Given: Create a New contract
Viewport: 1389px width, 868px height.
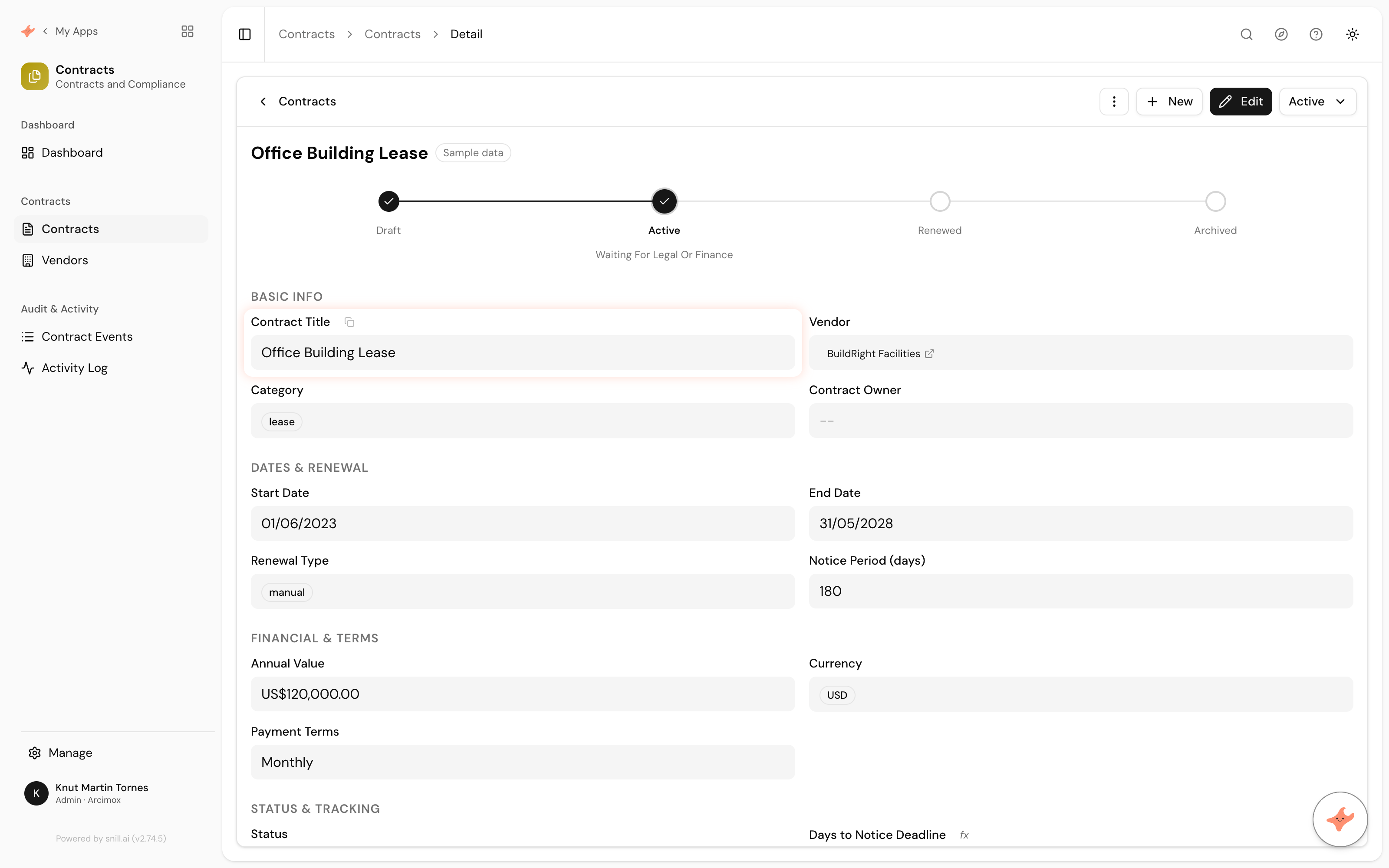Looking at the screenshot, I should point(1169,102).
